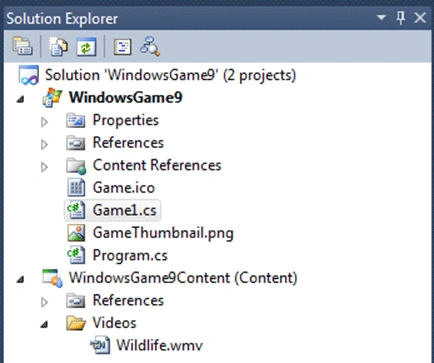The height and width of the screenshot is (363, 434).
Task: Click the Wildlife.wmv video file icon
Action: [x=100, y=345]
